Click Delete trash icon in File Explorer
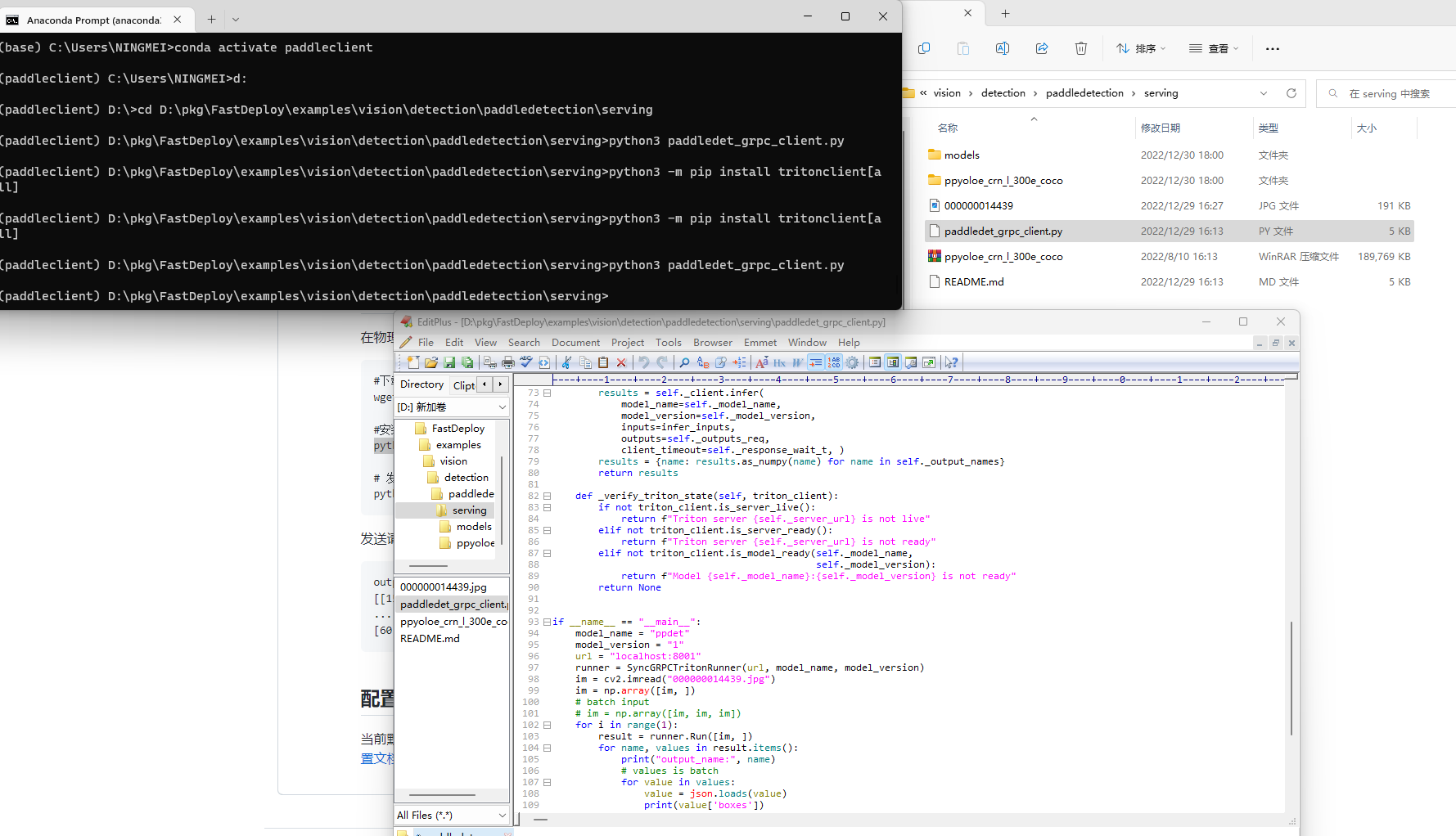Viewport: 1456px width, 836px height. click(x=1081, y=48)
